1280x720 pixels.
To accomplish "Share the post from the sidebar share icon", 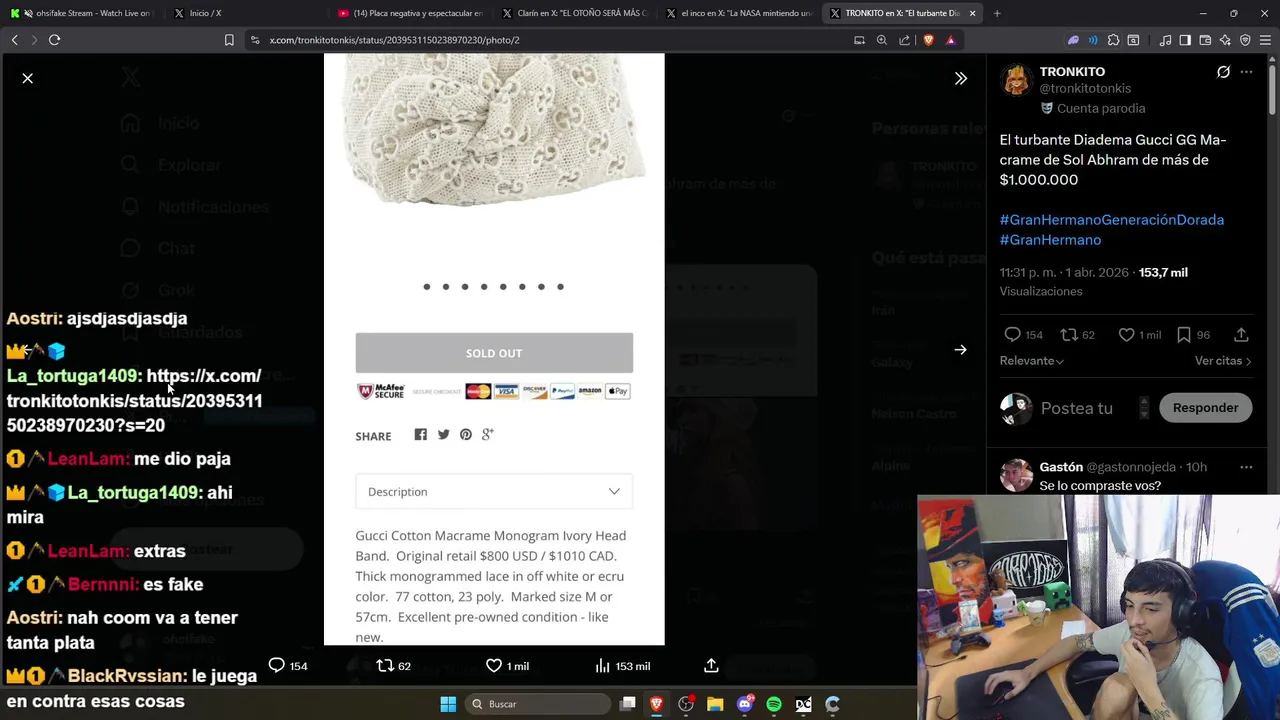I will pos(1241,335).
